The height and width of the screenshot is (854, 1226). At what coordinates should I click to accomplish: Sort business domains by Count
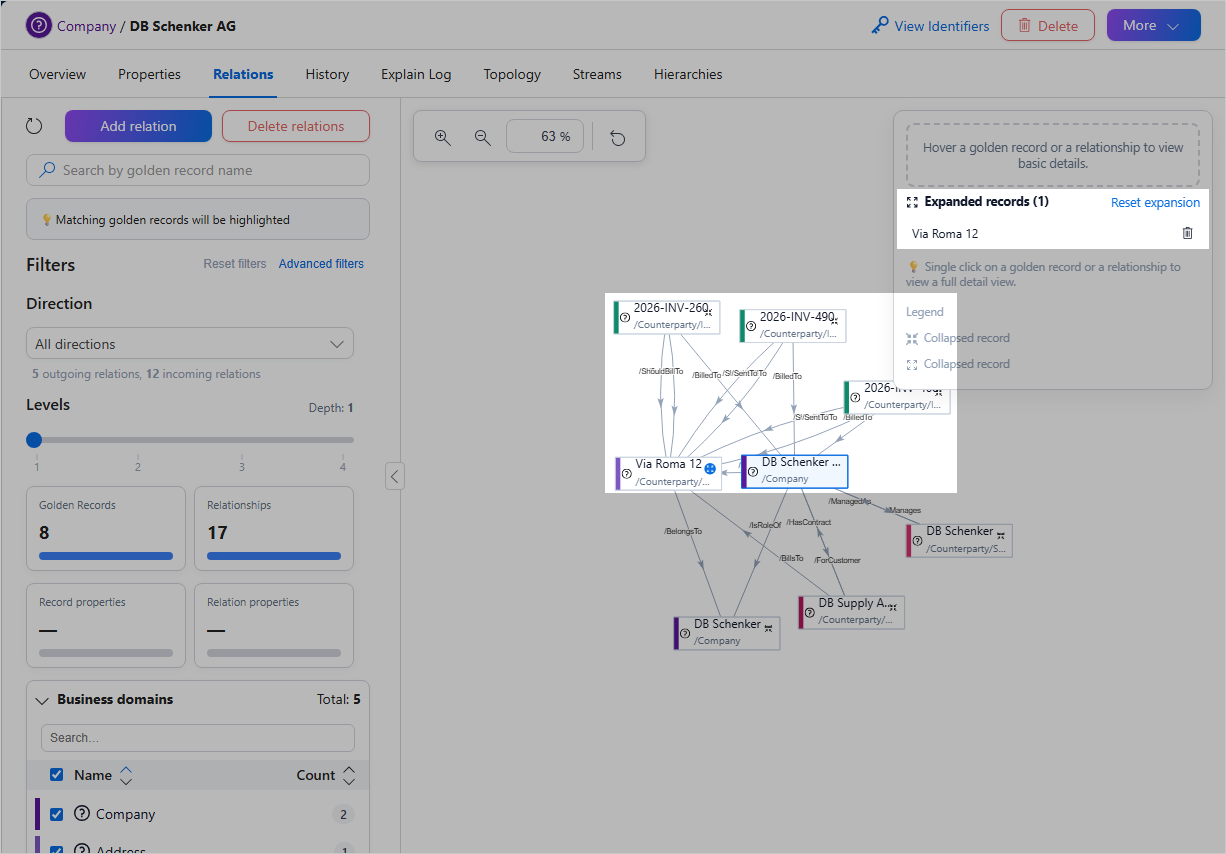click(349, 775)
